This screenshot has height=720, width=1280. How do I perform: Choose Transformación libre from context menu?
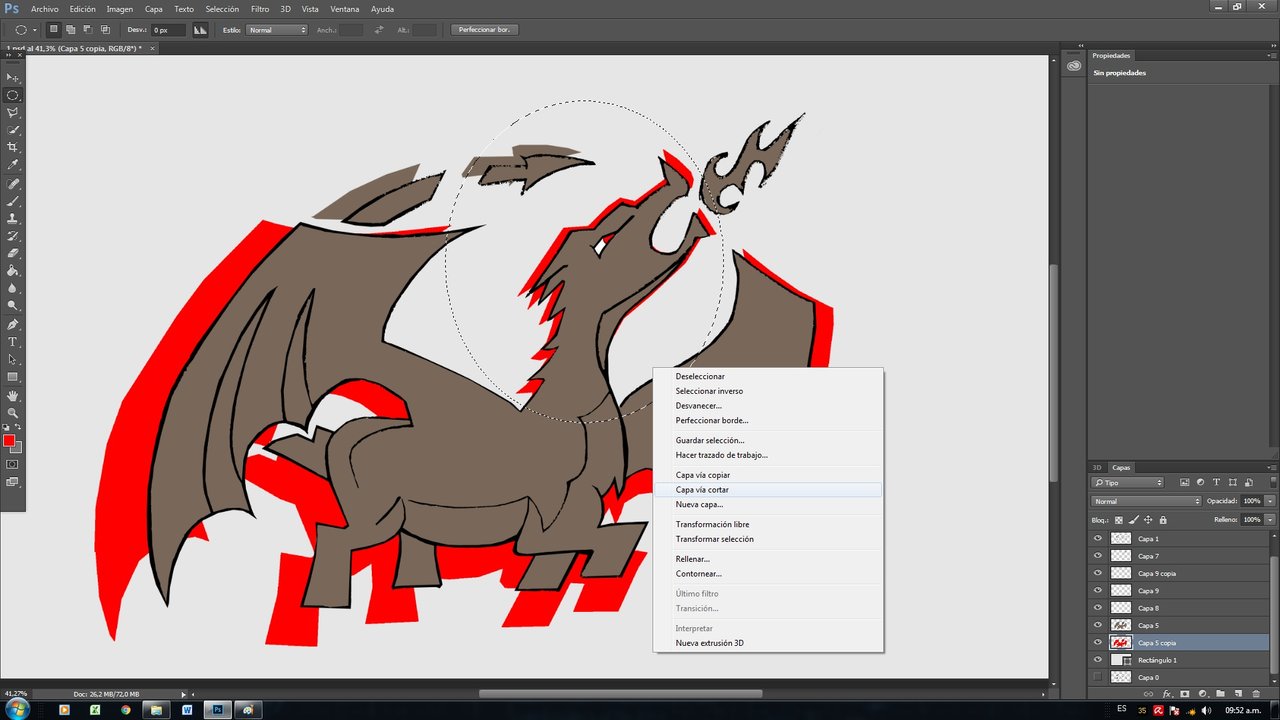pos(768,524)
